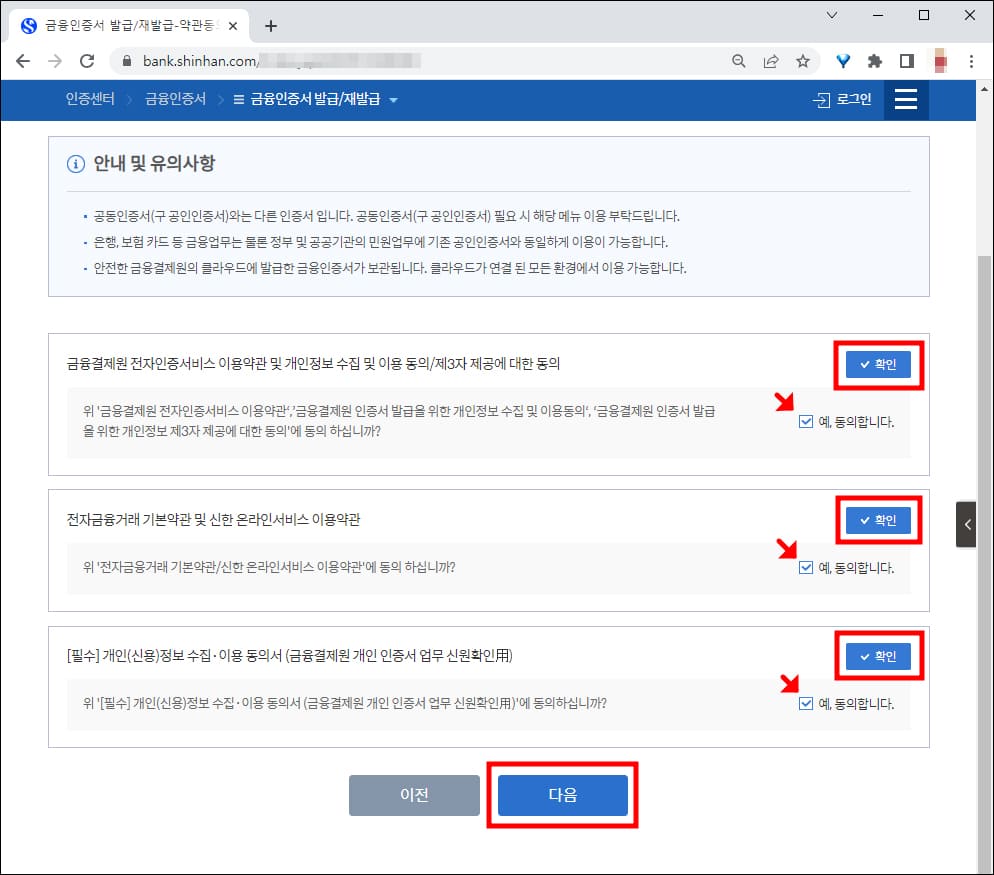Click 확인 next to the 전자금융거래 terms section
The height and width of the screenshot is (875, 994).
click(x=878, y=520)
